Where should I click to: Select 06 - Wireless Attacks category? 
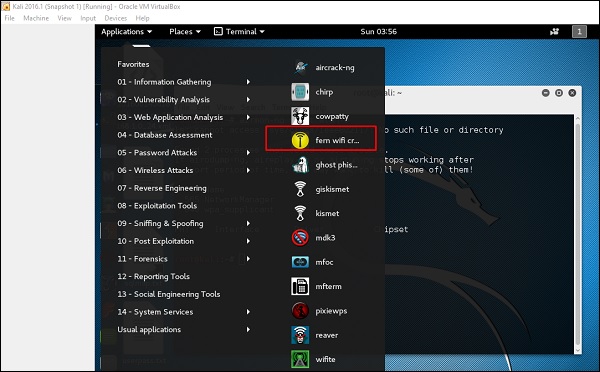[x=155, y=170]
